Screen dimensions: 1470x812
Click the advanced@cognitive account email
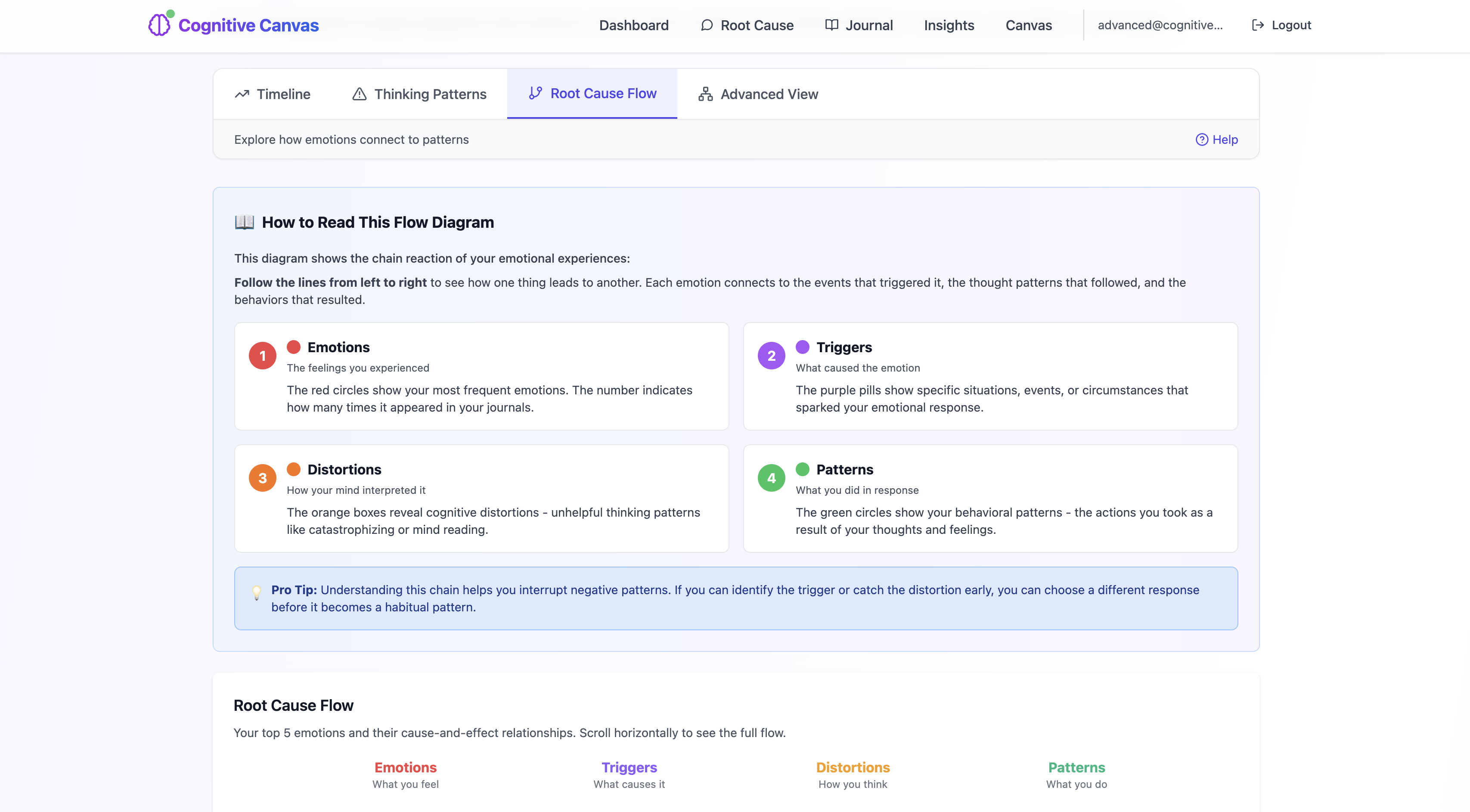(x=1160, y=25)
